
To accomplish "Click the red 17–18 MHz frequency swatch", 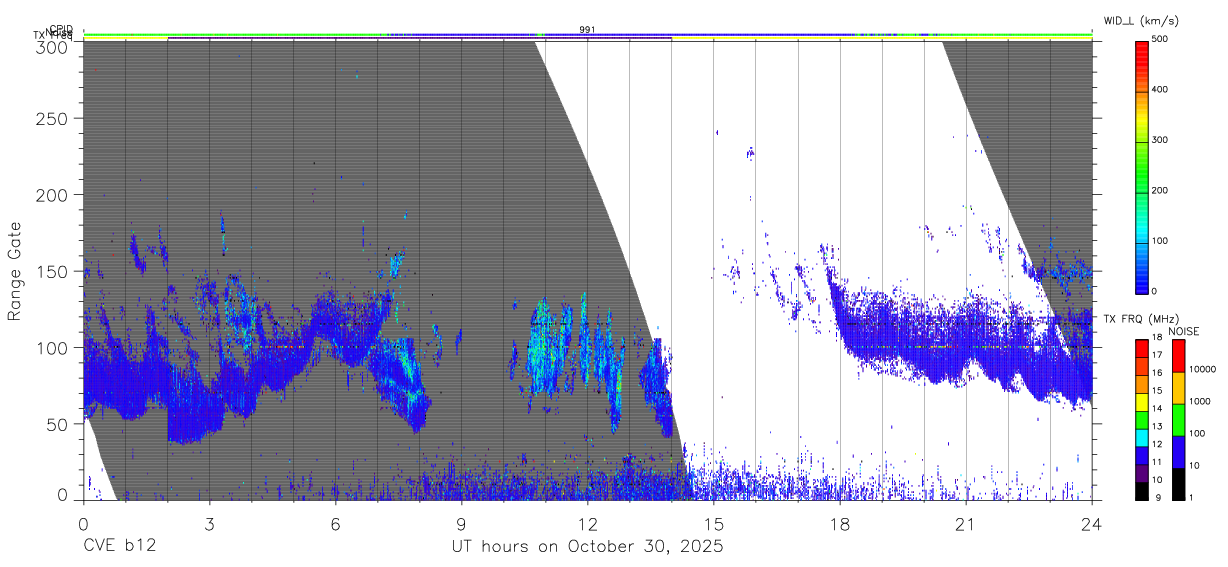I will coord(1141,349).
